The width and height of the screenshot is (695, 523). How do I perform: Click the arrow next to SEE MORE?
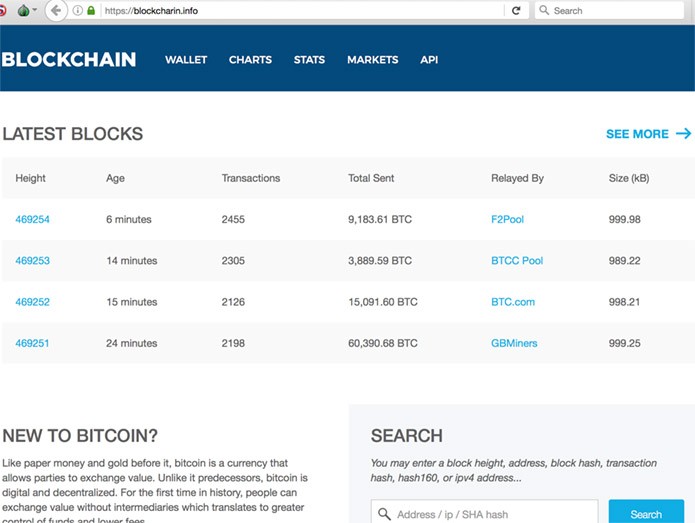pos(684,134)
